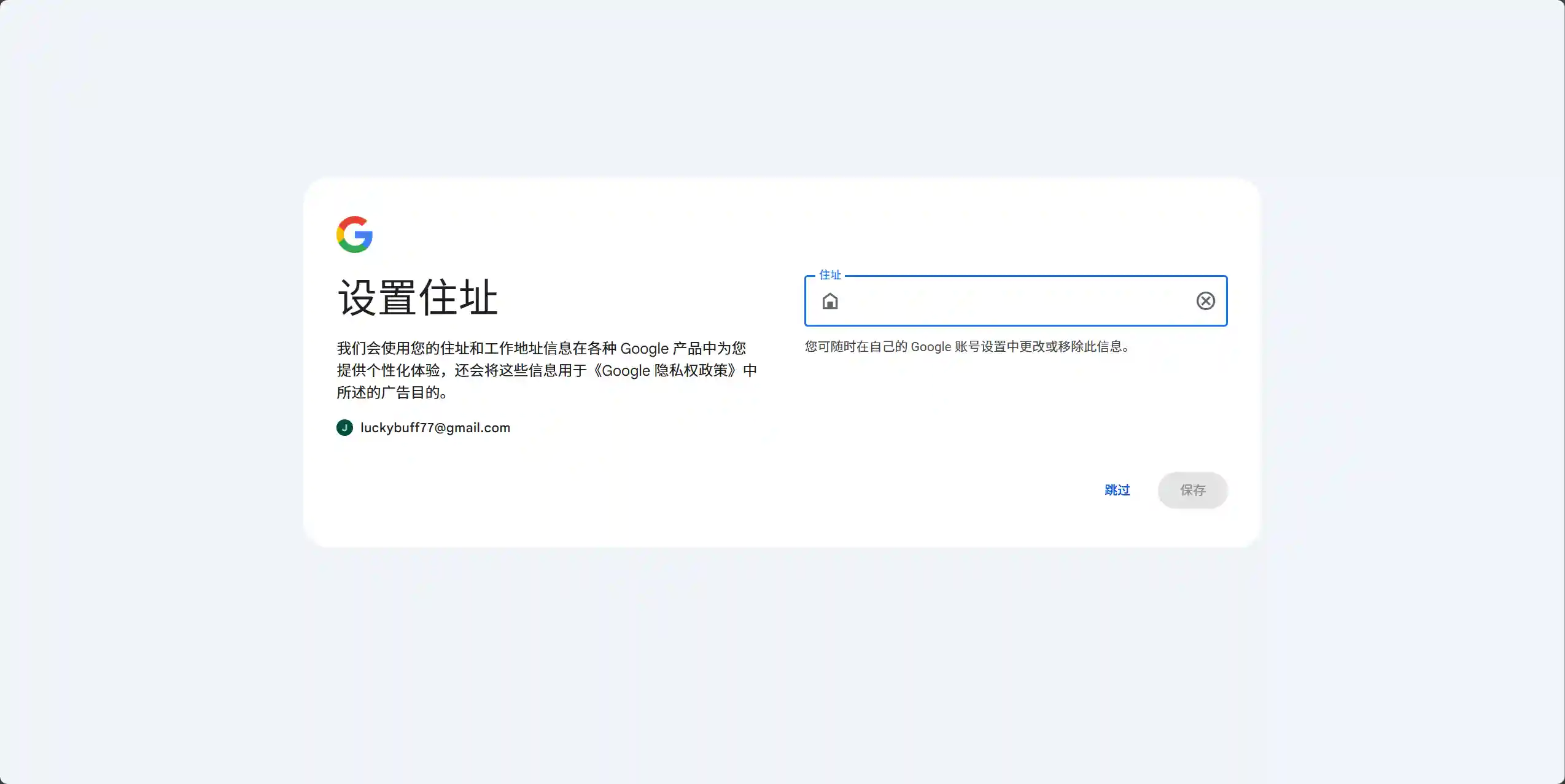Viewport: 1565px width, 784px height.
Task: Click the 跳过 skip link
Action: coord(1117,490)
